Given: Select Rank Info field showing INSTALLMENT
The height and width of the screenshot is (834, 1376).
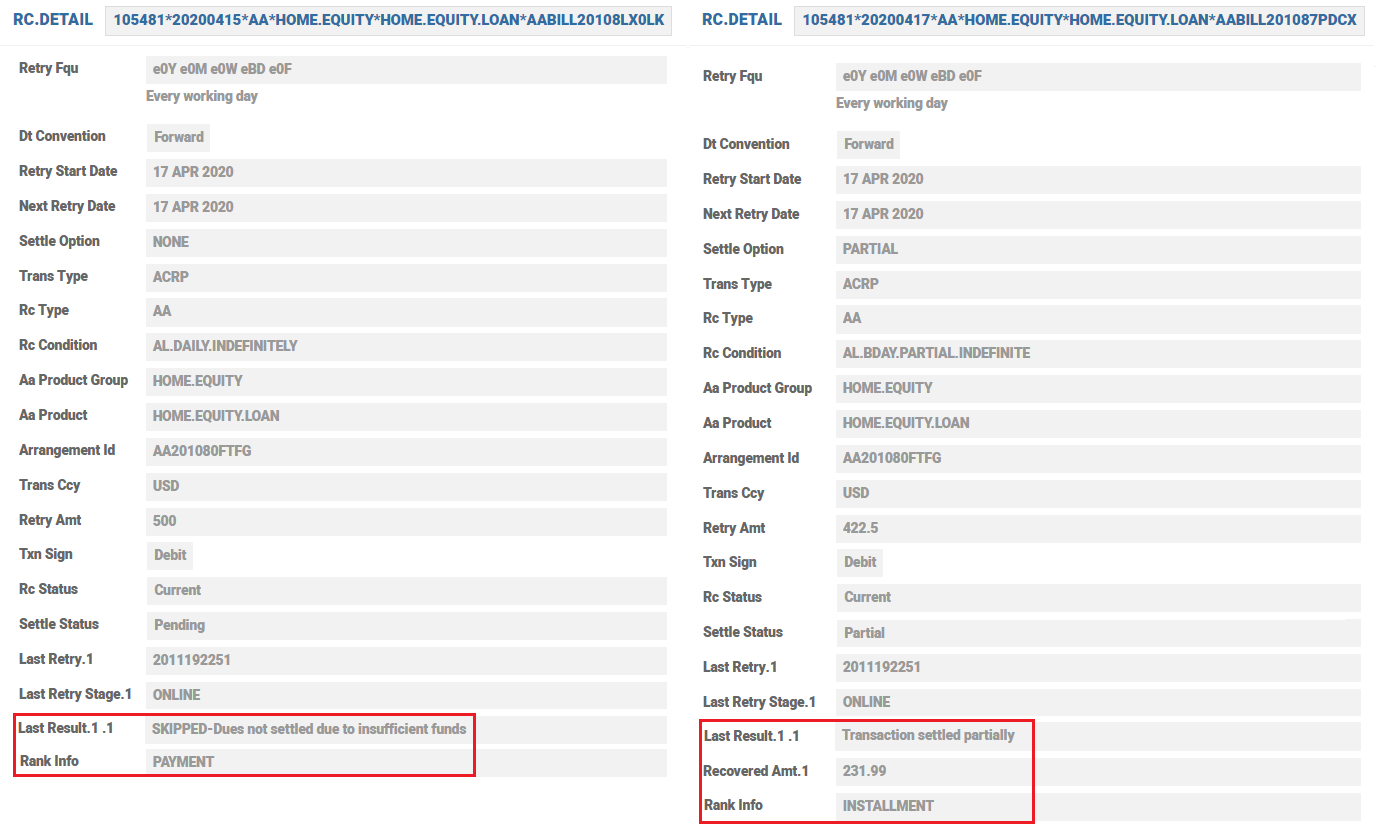Looking at the screenshot, I should (1097, 806).
